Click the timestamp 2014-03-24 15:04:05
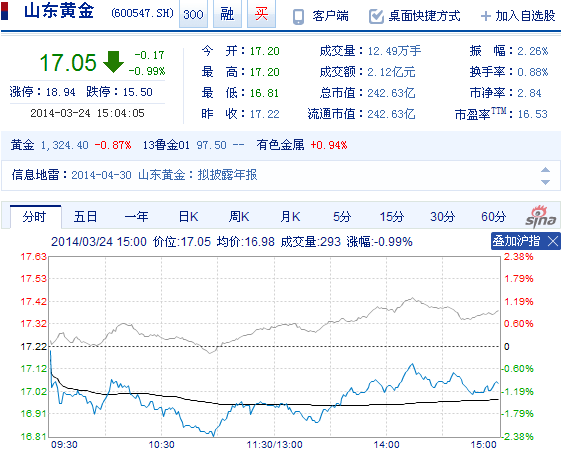The height and width of the screenshot is (449, 561). tap(87, 113)
